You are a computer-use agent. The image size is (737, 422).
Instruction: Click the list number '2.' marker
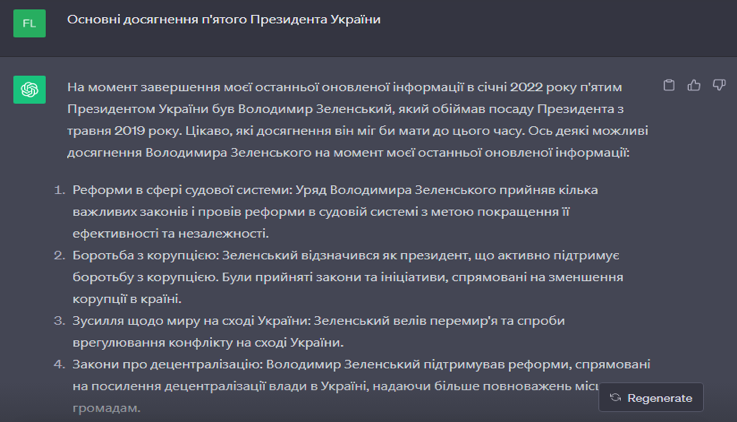59,255
